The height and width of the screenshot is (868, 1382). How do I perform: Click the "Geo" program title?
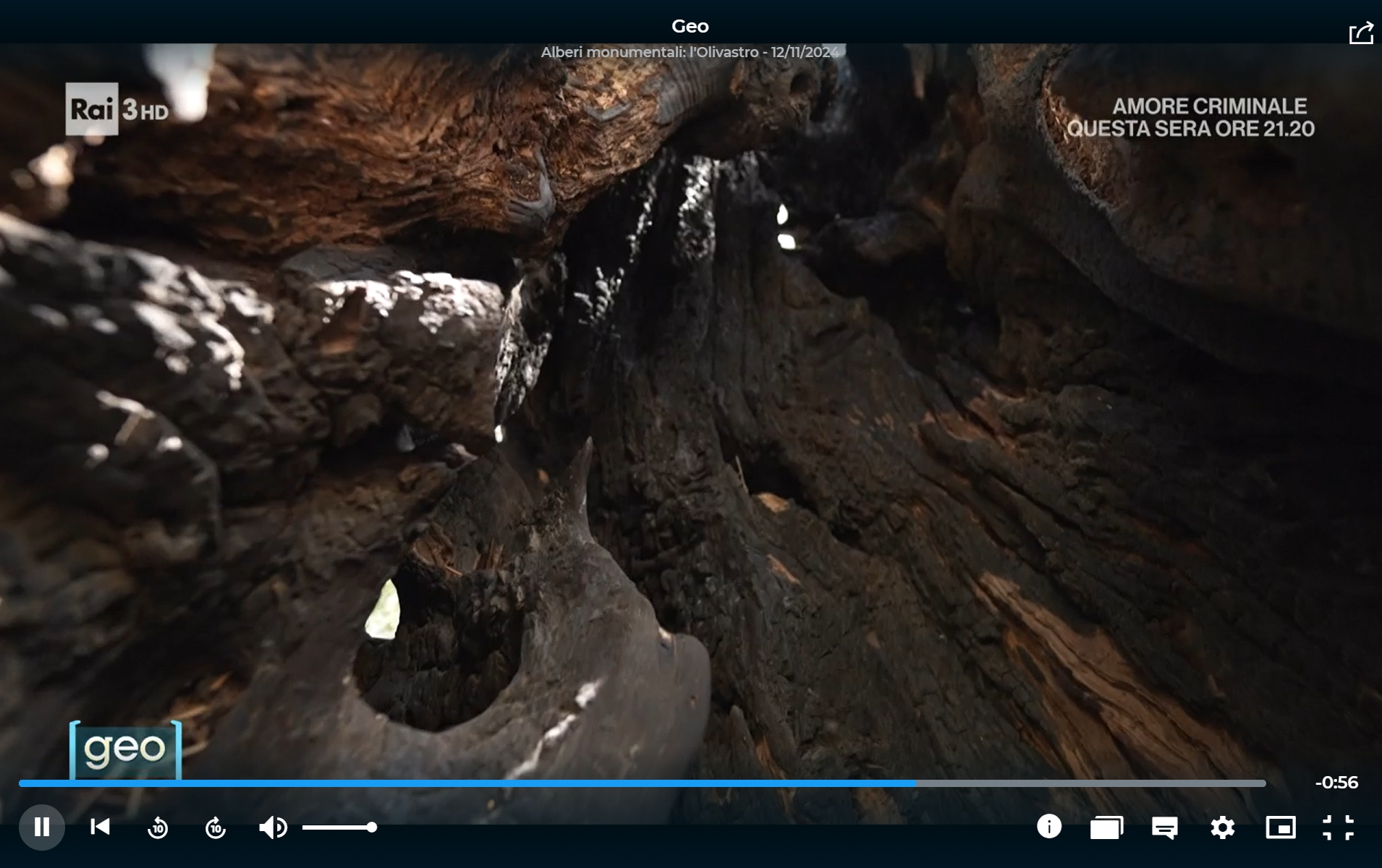[690, 26]
